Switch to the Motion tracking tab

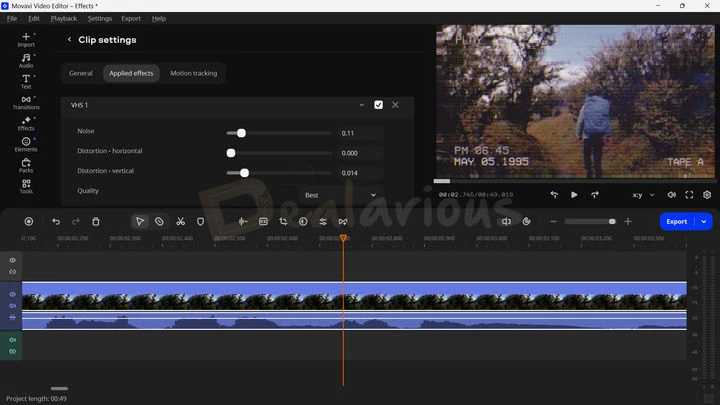click(x=193, y=73)
